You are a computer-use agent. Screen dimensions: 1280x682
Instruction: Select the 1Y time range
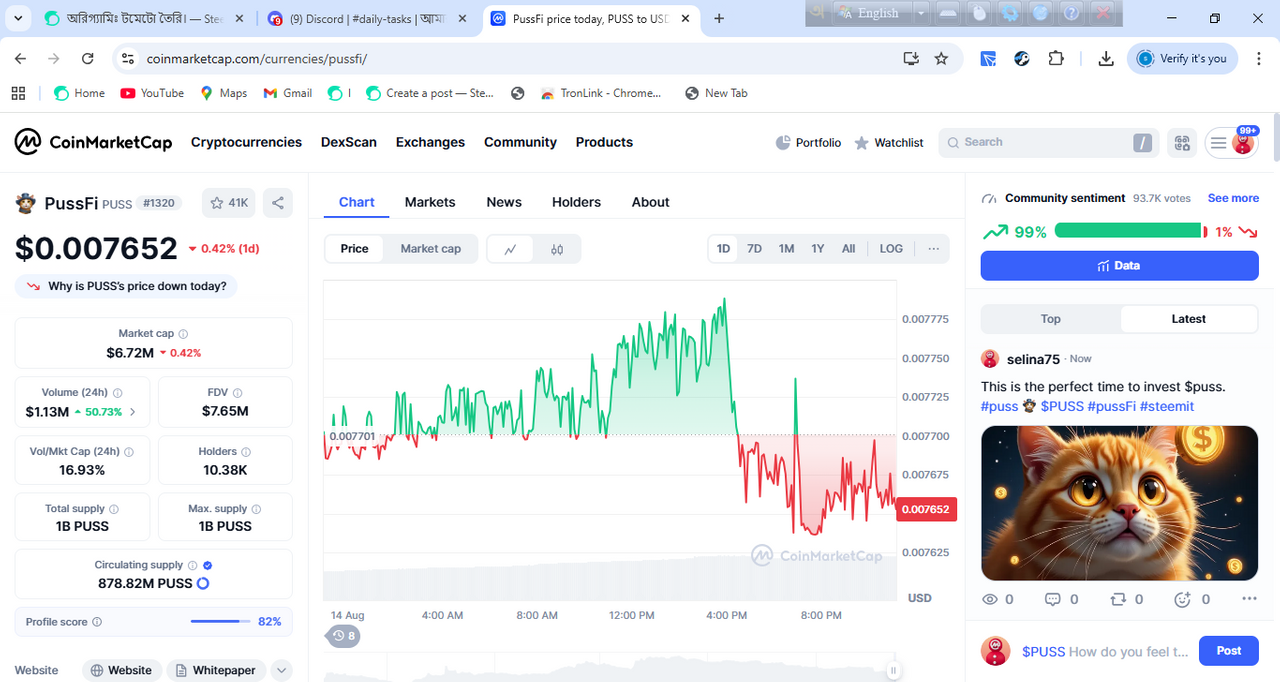point(817,249)
